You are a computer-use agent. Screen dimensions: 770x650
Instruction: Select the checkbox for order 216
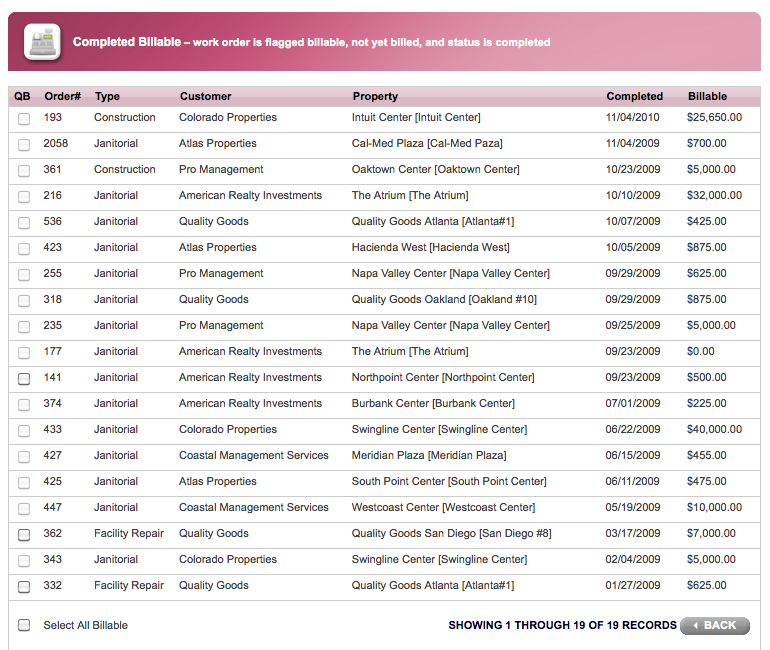tap(24, 197)
